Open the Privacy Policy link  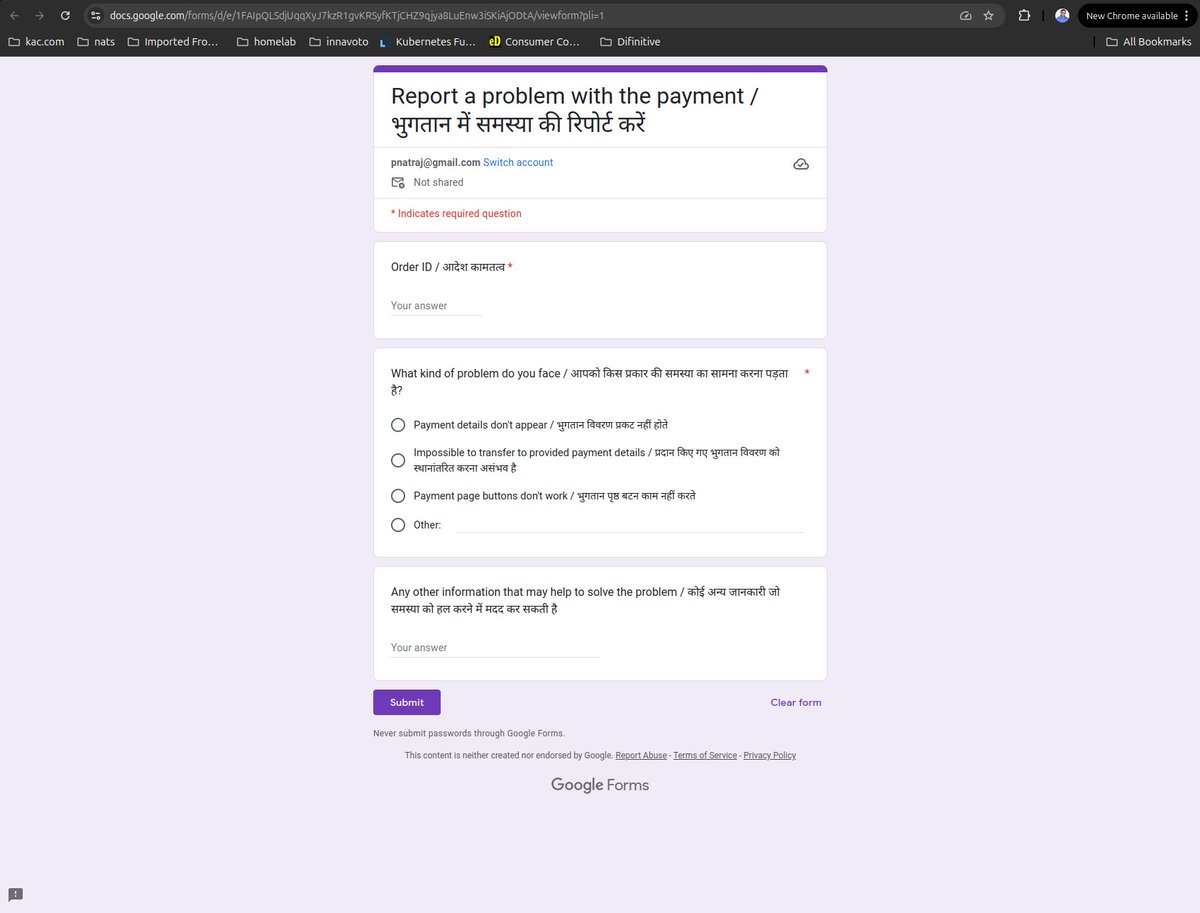pyautogui.click(x=770, y=755)
